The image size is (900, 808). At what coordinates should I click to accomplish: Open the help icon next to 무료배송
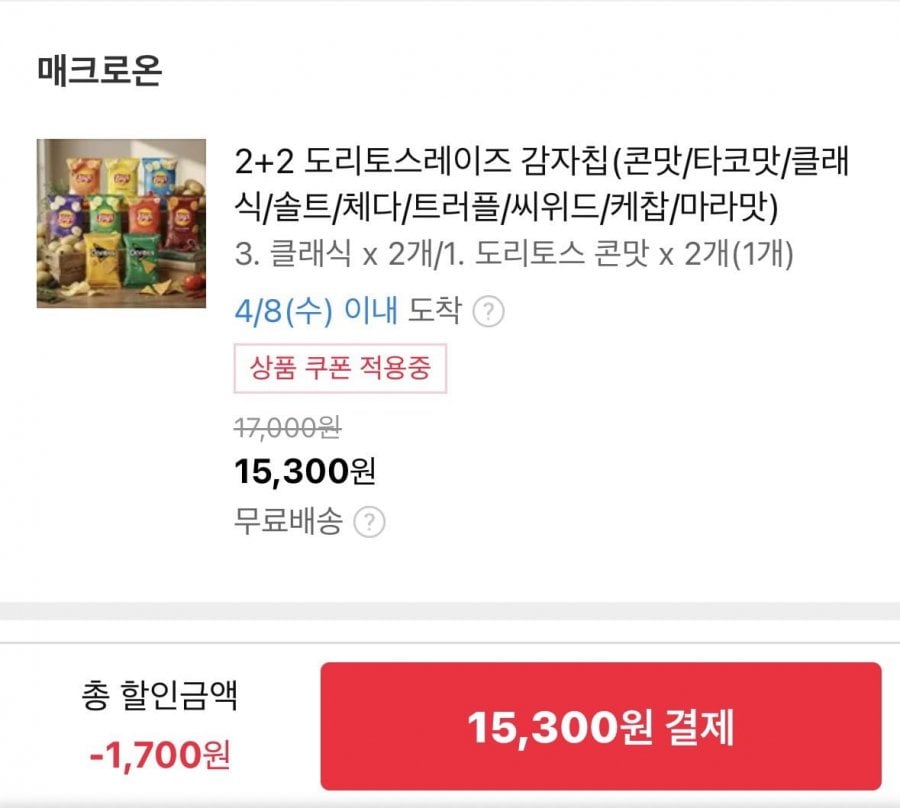pyautogui.click(x=370, y=522)
